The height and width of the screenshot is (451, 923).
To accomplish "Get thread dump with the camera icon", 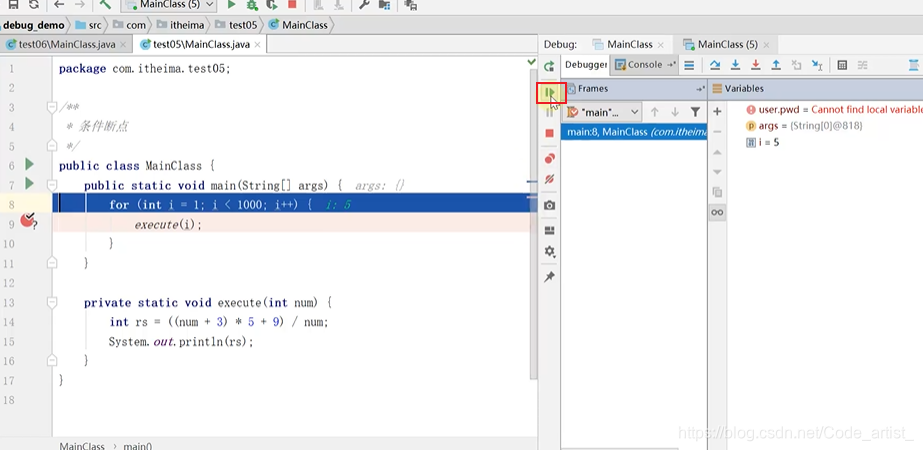I will click(x=549, y=205).
